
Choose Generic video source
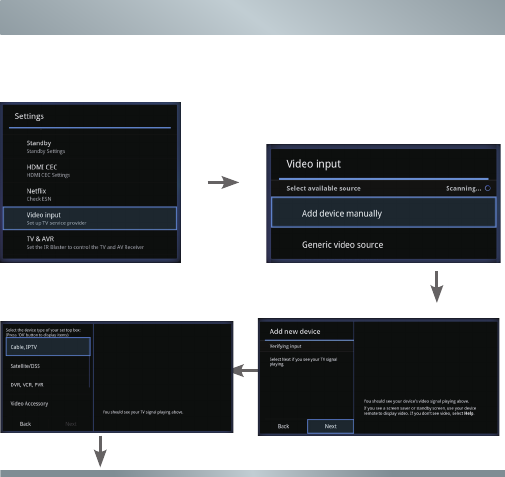coord(384,244)
